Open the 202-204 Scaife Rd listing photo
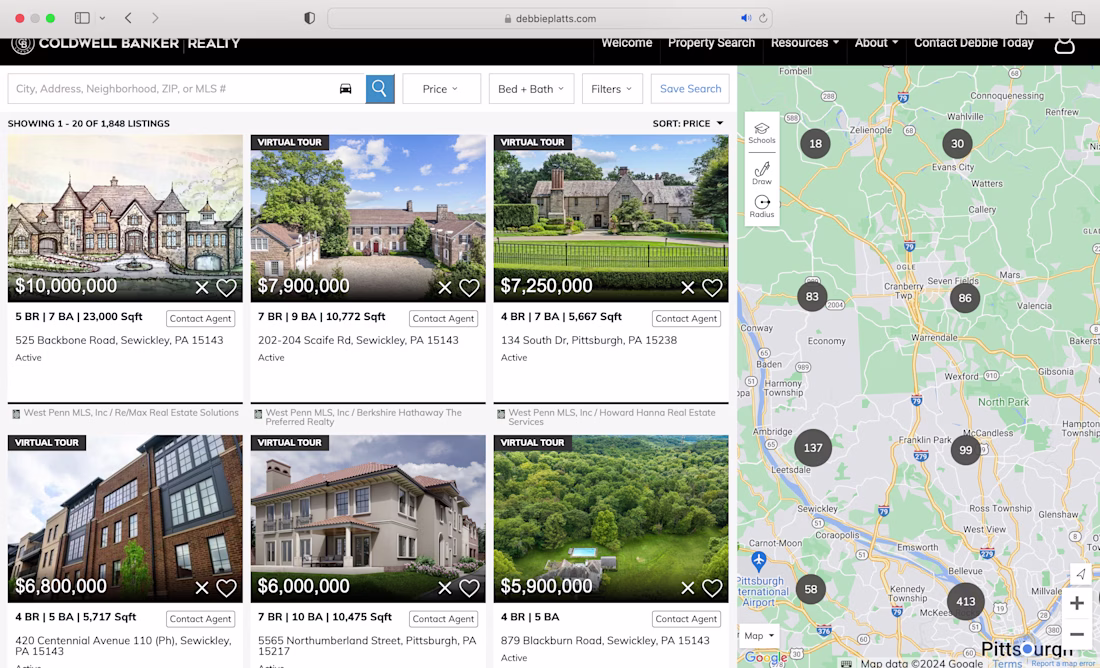Viewport: 1100px width, 668px height. [x=368, y=218]
